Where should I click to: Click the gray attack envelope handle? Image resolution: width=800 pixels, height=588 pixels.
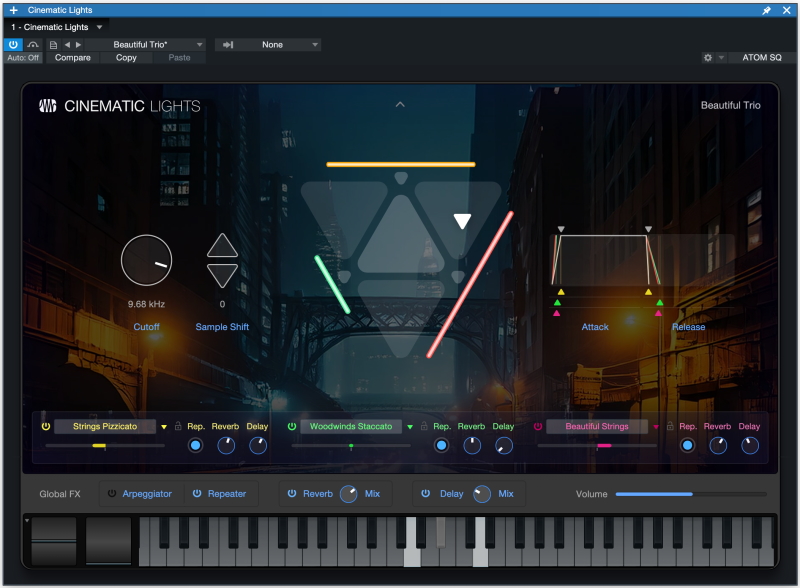561,230
